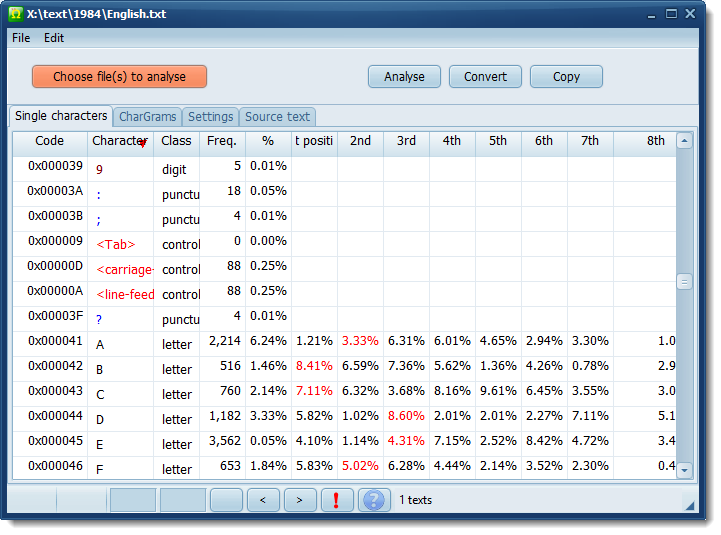Click the next '>' navigation button
721x535 pixels.
coord(300,500)
